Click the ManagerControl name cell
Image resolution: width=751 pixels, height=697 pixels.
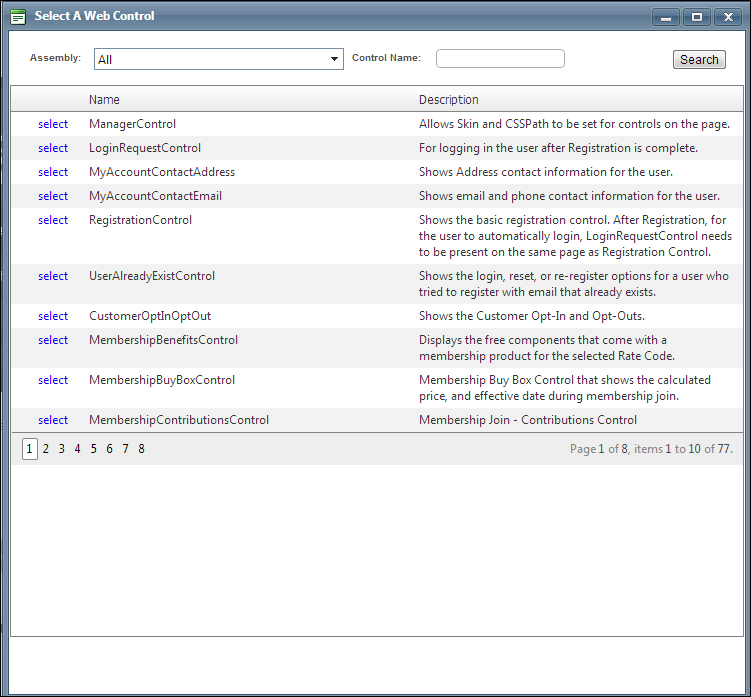point(132,124)
